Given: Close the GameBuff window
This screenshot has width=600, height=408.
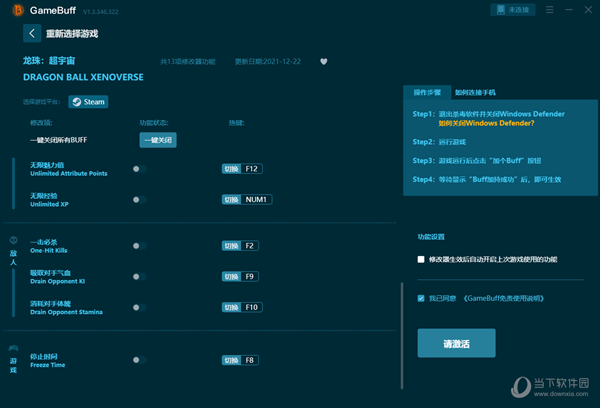Looking at the screenshot, I should click(589, 10).
